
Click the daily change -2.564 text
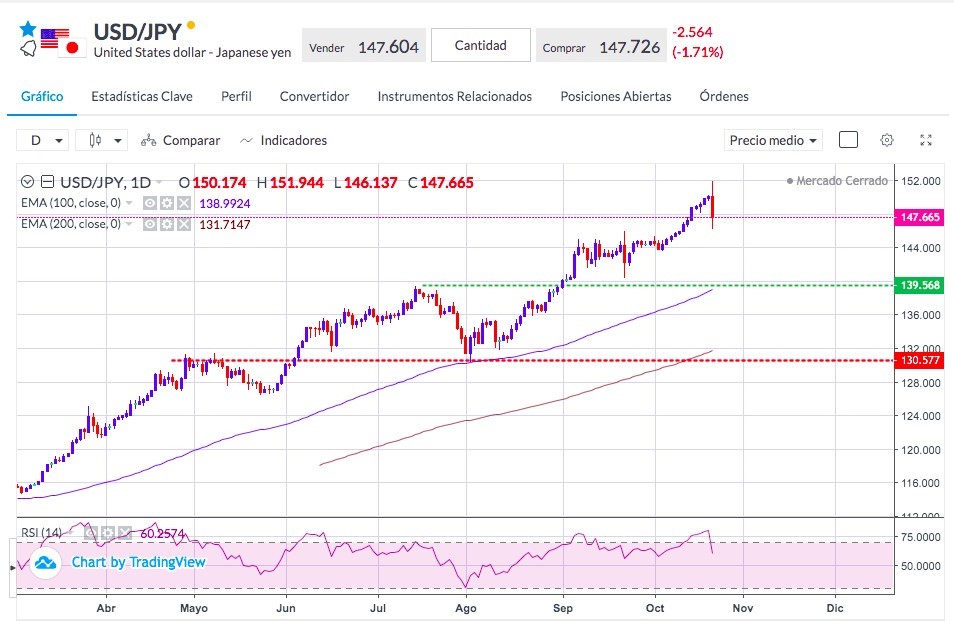click(692, 32)
